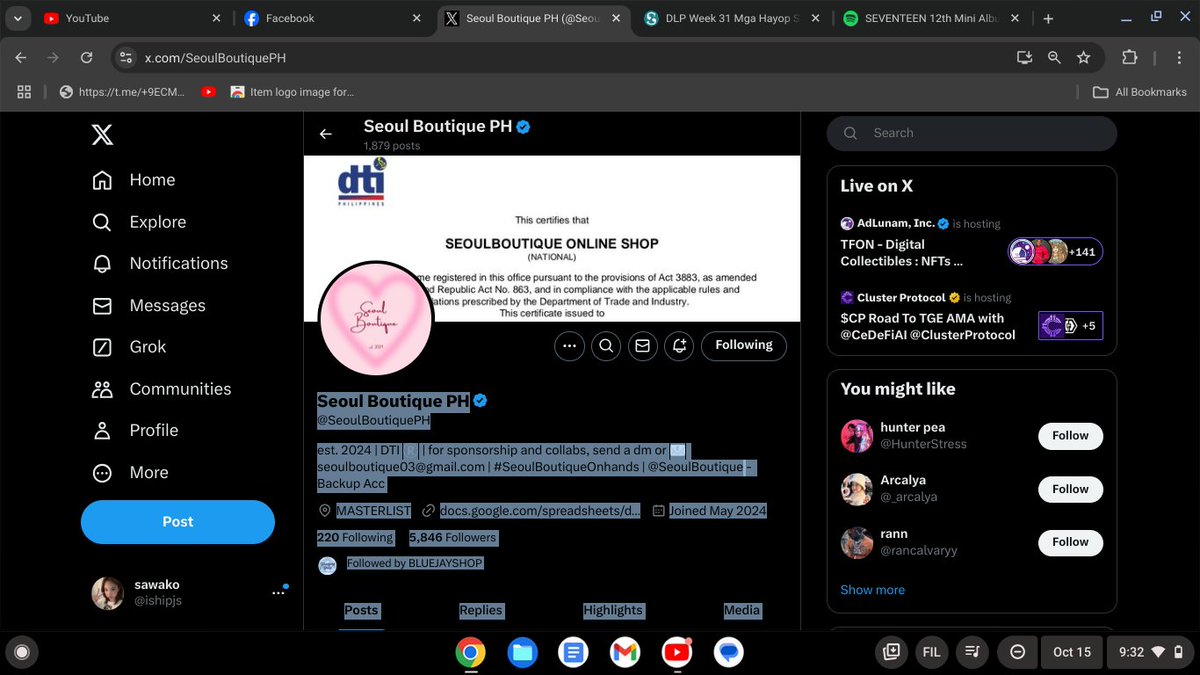Follow hunter pea

pyautogui.click(x=1070, y=436)
